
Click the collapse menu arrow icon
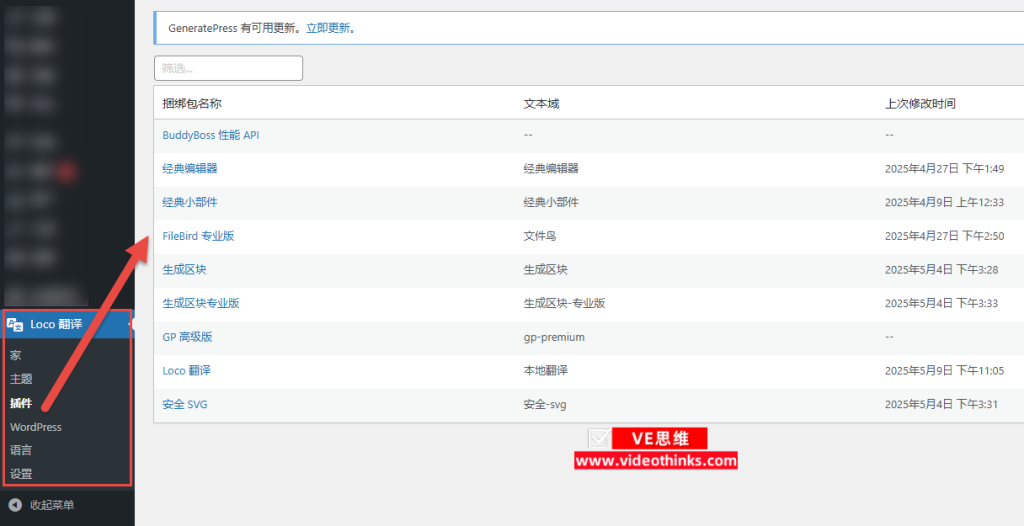(15, 505)
